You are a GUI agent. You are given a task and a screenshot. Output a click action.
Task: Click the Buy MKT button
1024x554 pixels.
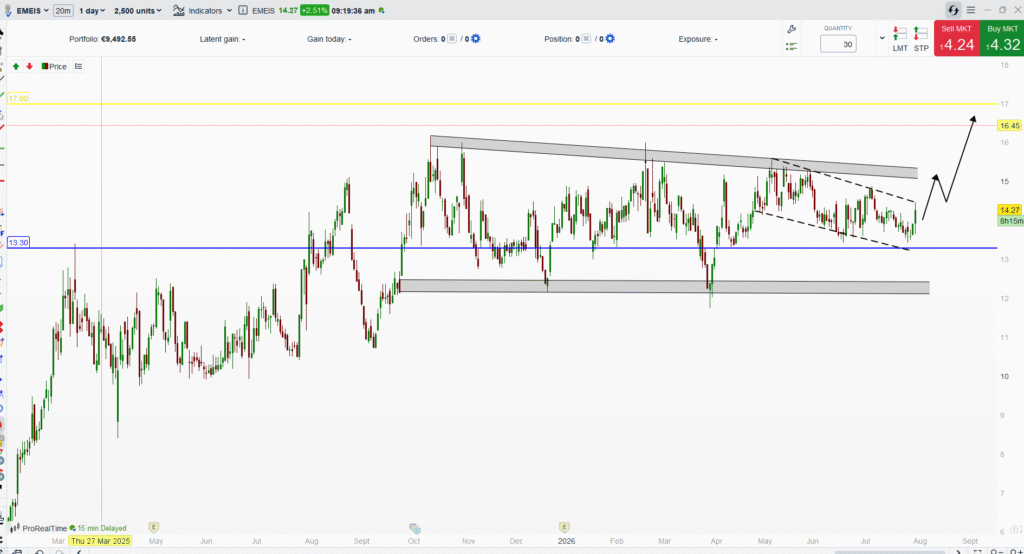click(x=1002, y=39)
